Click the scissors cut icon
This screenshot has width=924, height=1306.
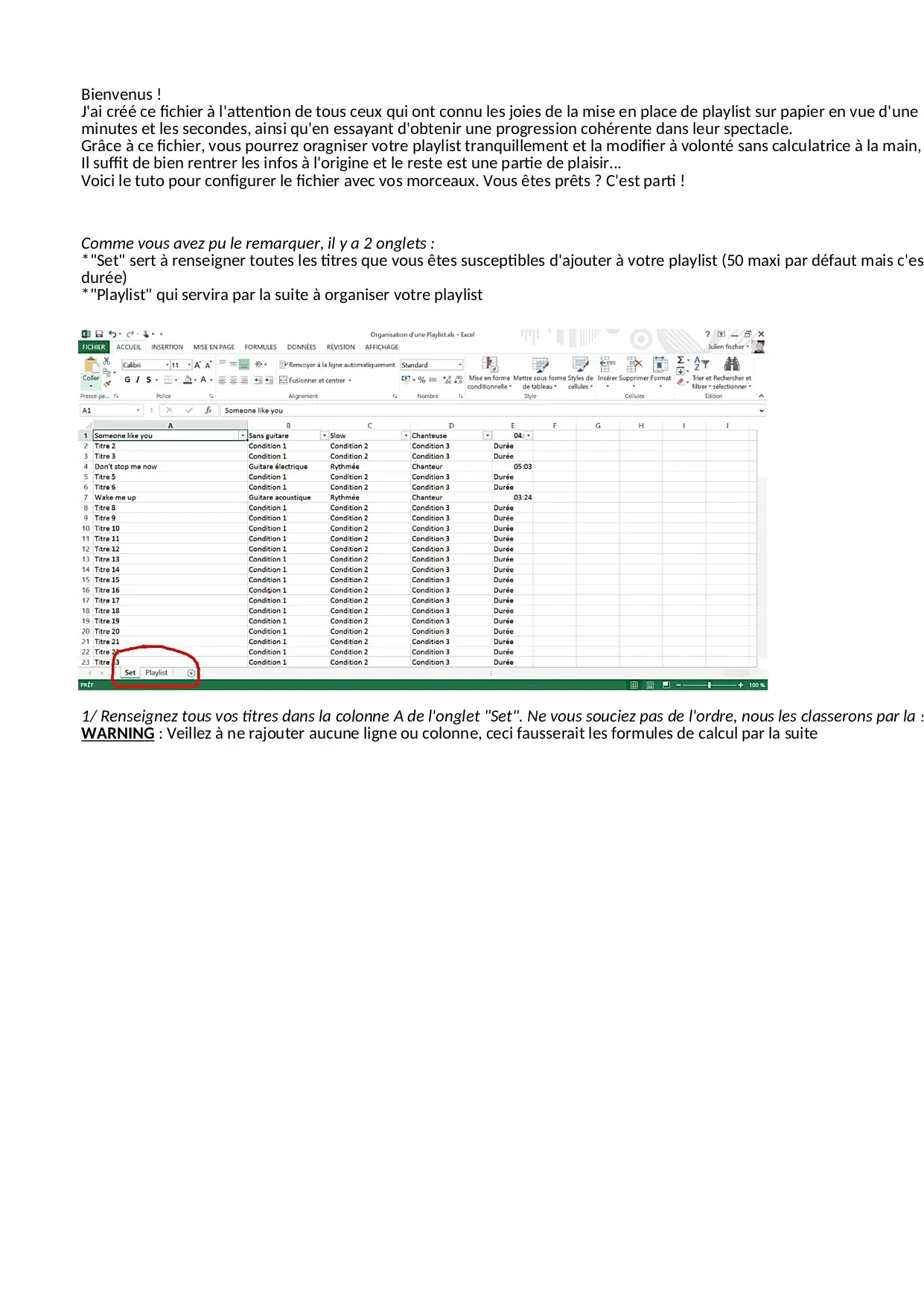point(106,360)
